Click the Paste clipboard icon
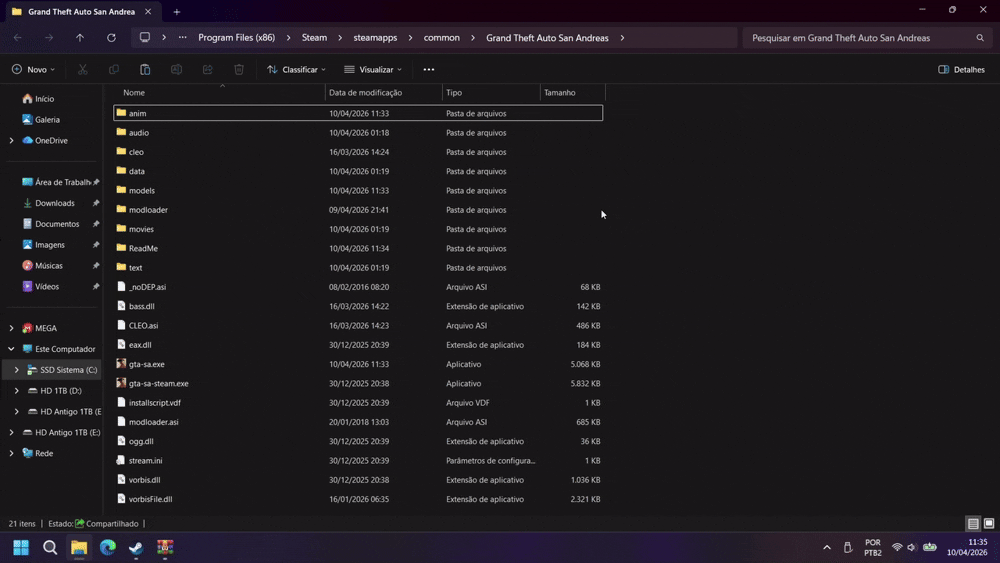The width and height of the screenshot is (1000, 563). pyautogui.click(x=145, y=69)
